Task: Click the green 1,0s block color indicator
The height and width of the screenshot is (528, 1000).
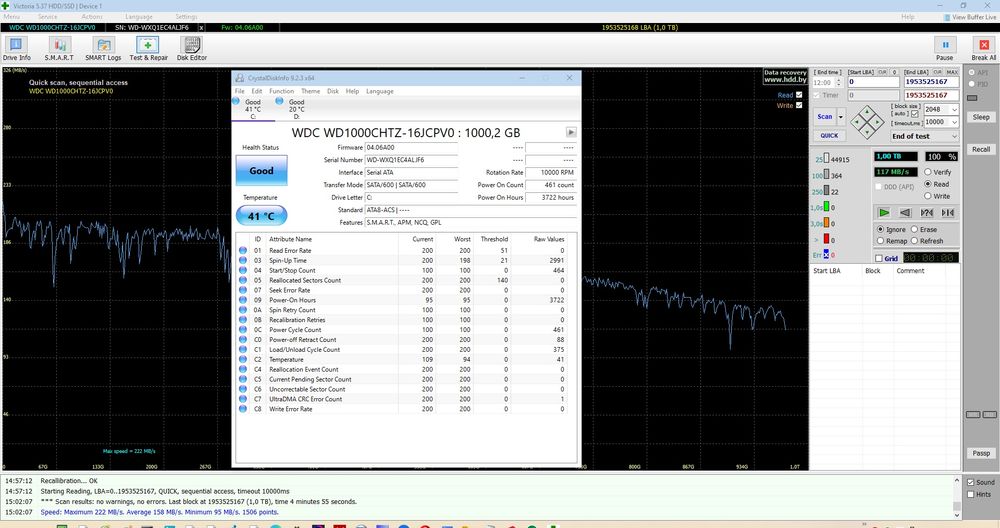Action: (827, 207)
